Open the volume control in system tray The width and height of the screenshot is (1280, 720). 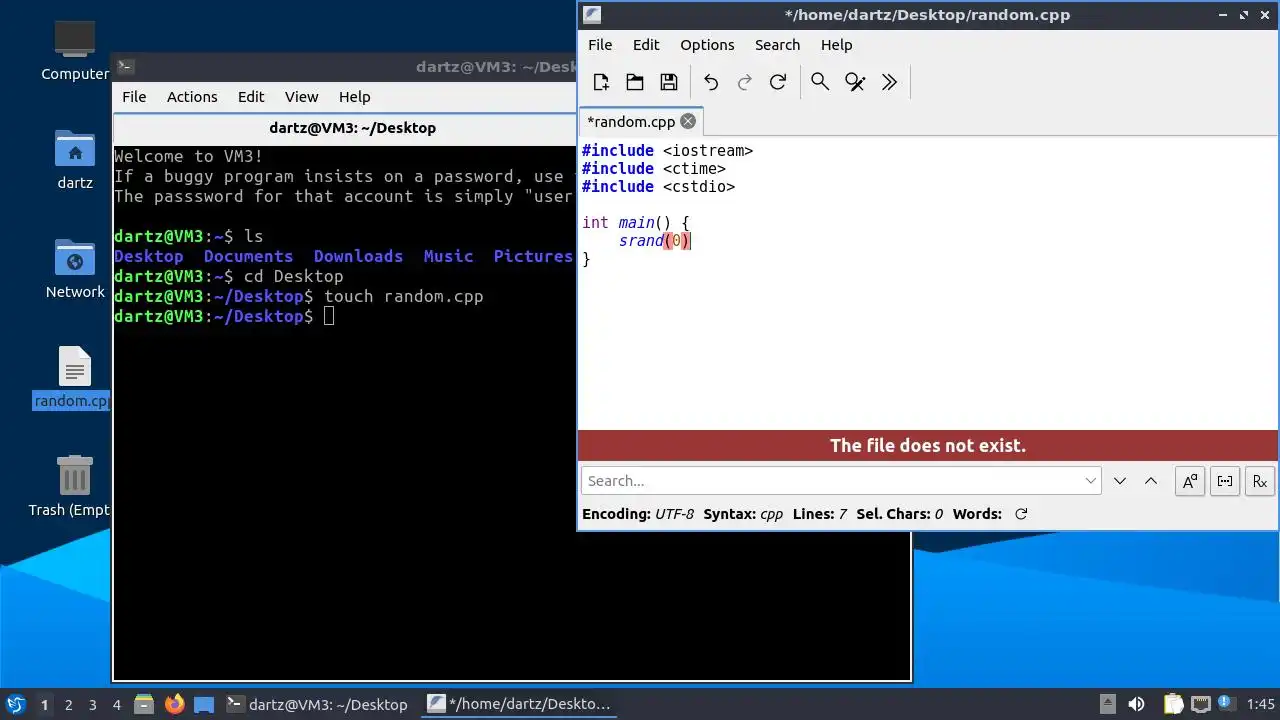[x=1136, y=704]
